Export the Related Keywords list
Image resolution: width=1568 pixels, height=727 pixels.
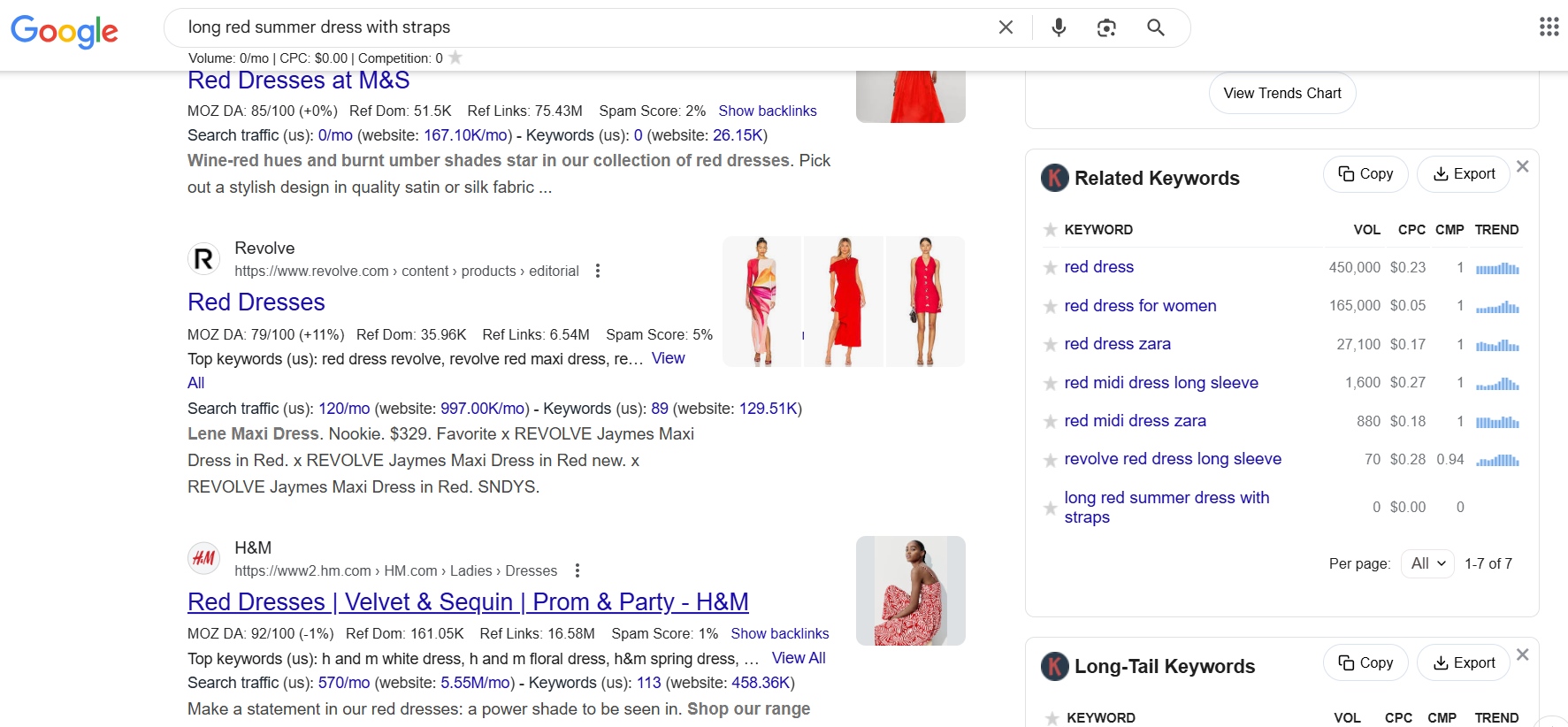point(1464,174)
